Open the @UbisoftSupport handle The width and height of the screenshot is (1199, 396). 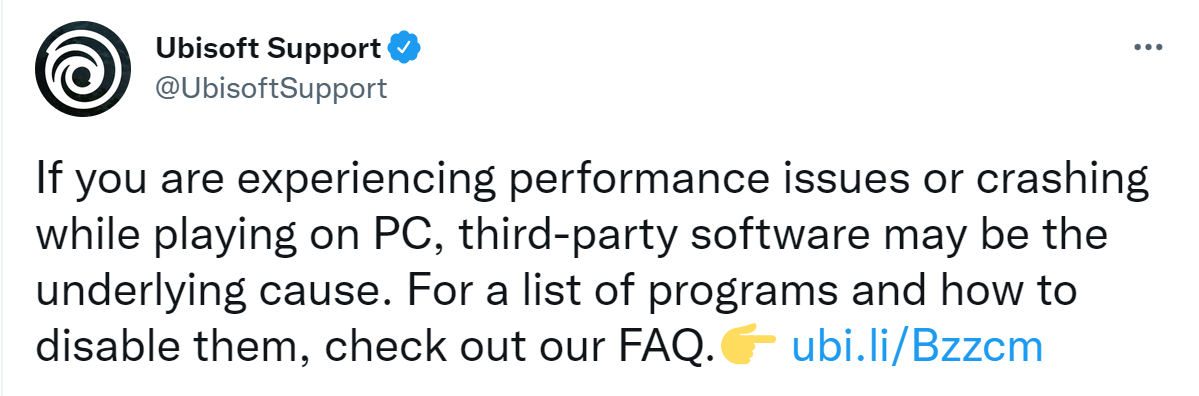click(271, 89)
